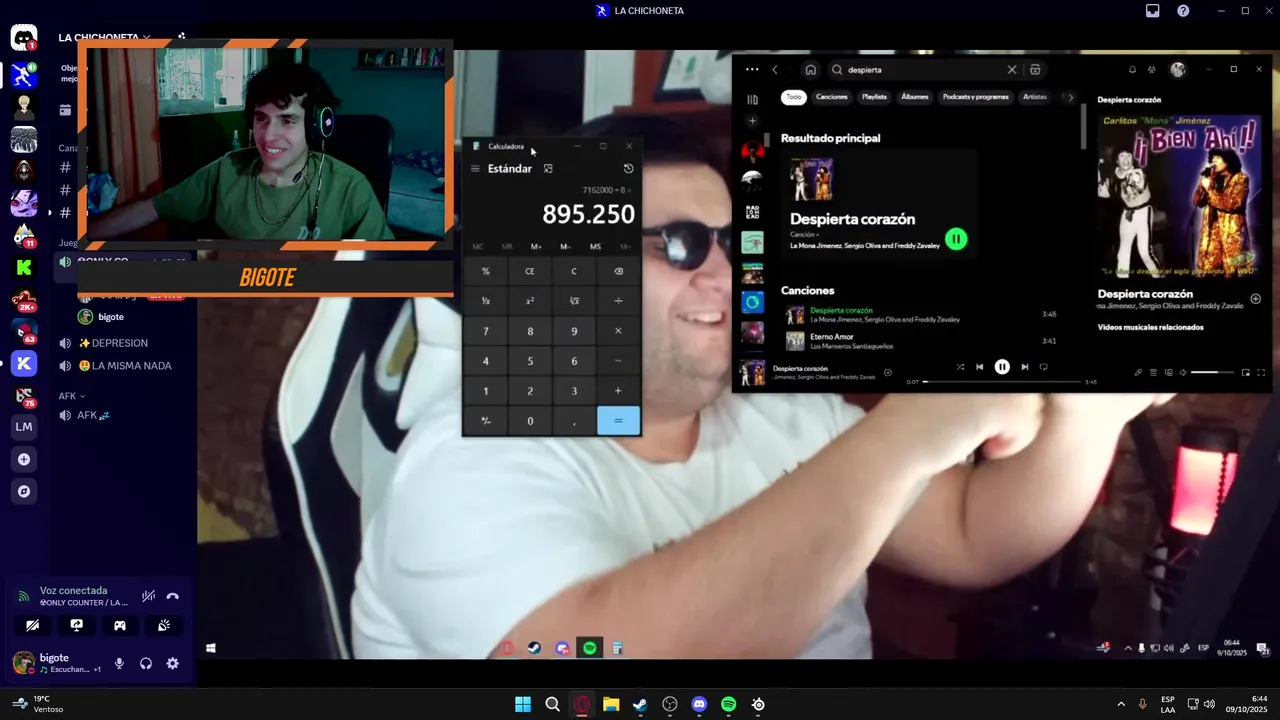The width and height of the screenshot is (1280, 720).
Task: Pause top result with green button
Action: (x=956, y=239)
